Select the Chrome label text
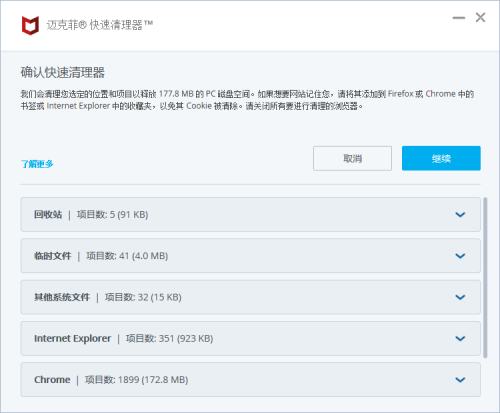 52,380
